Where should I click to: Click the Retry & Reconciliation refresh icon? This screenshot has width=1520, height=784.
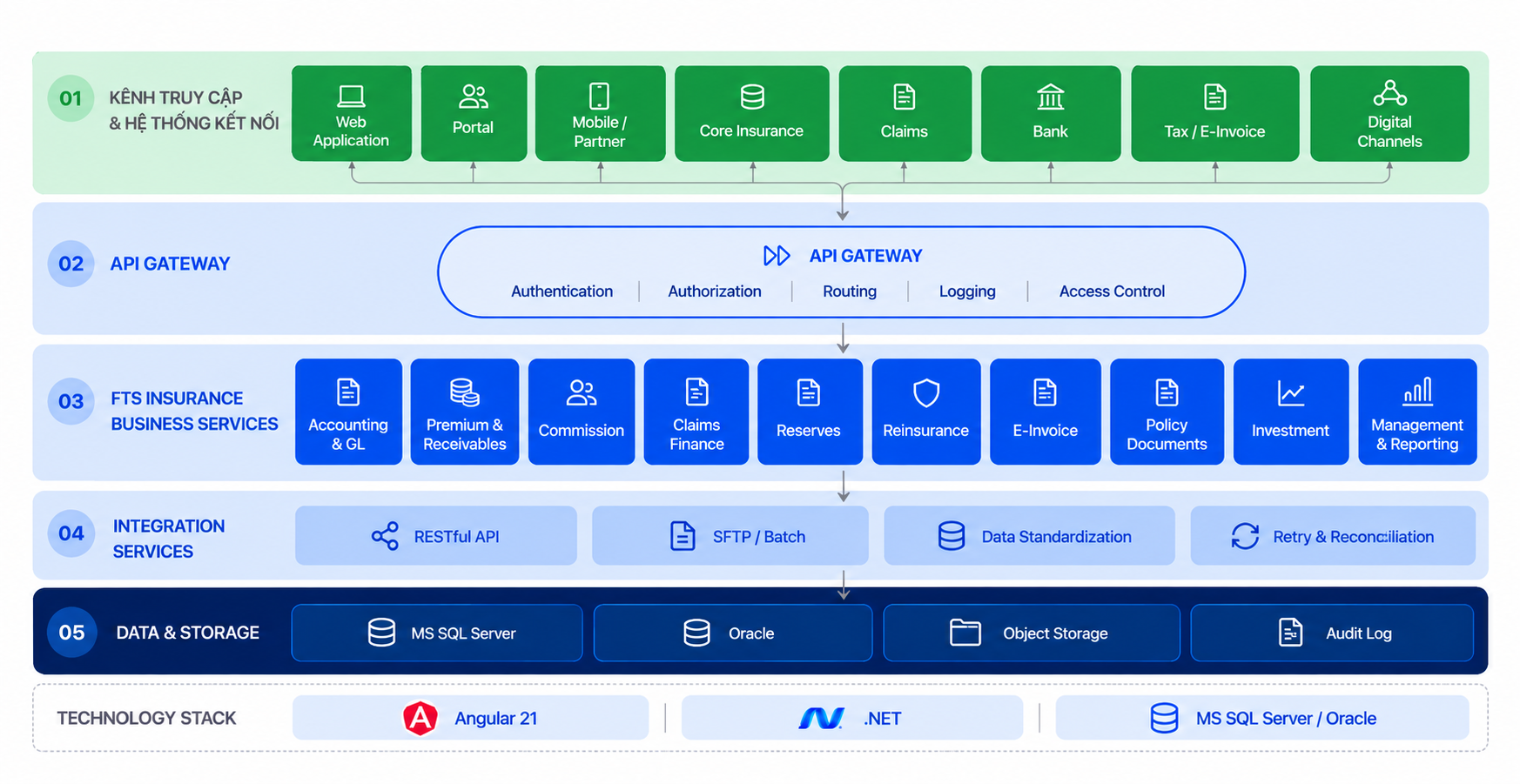[1245, 536]
